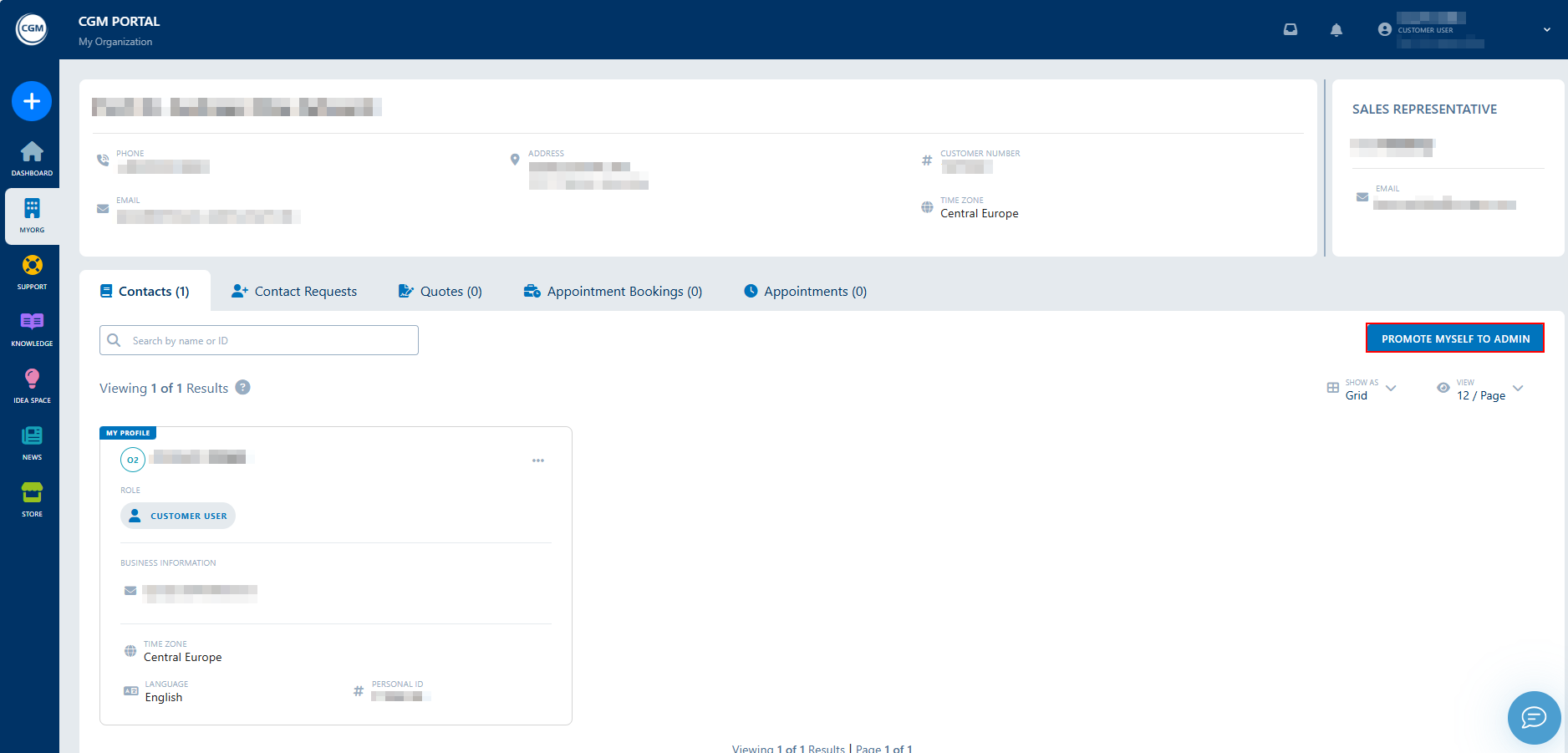Open the News section

[x=31, y=441]
